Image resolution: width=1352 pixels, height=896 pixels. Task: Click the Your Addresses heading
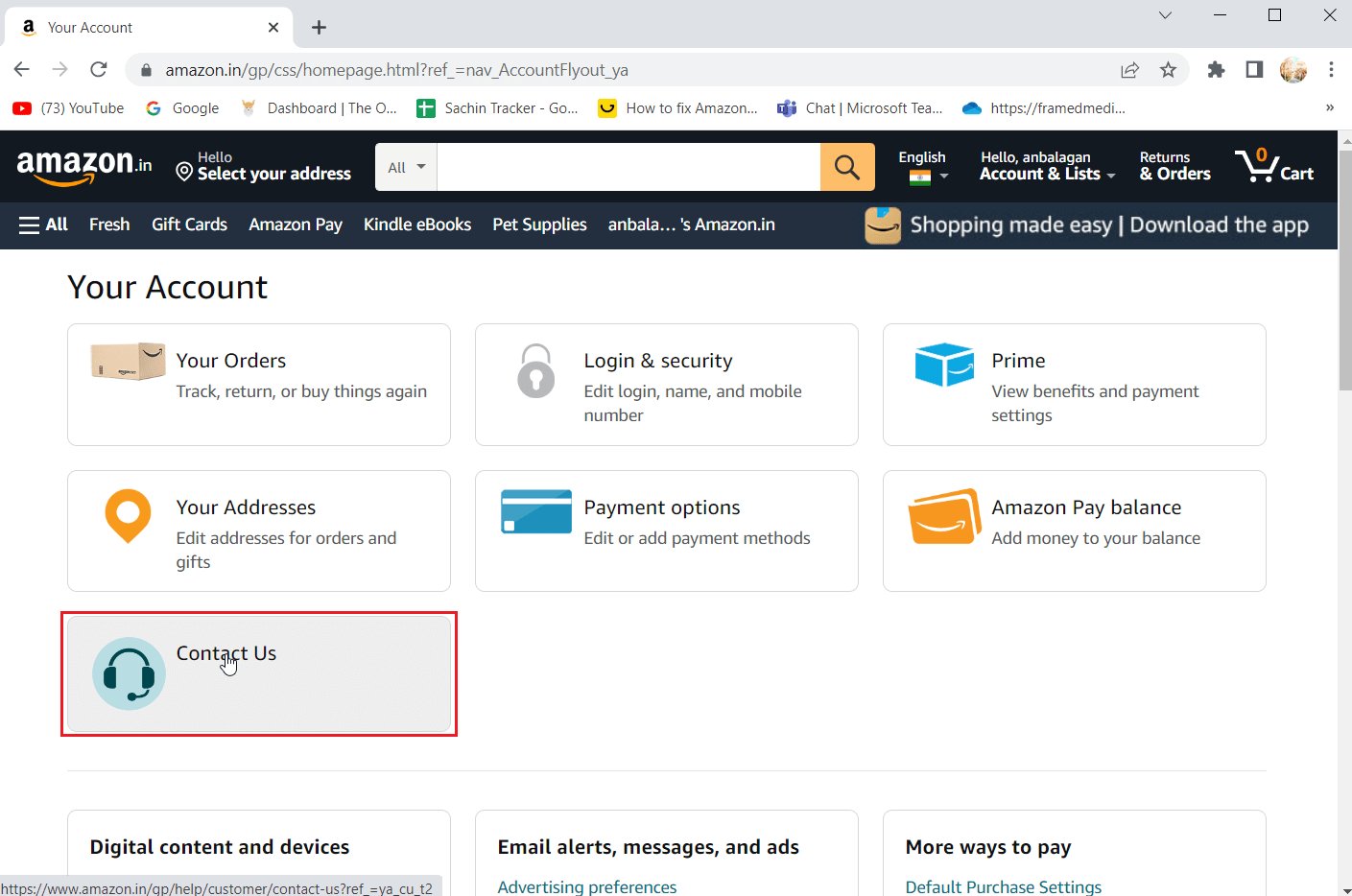click(246, 507)
